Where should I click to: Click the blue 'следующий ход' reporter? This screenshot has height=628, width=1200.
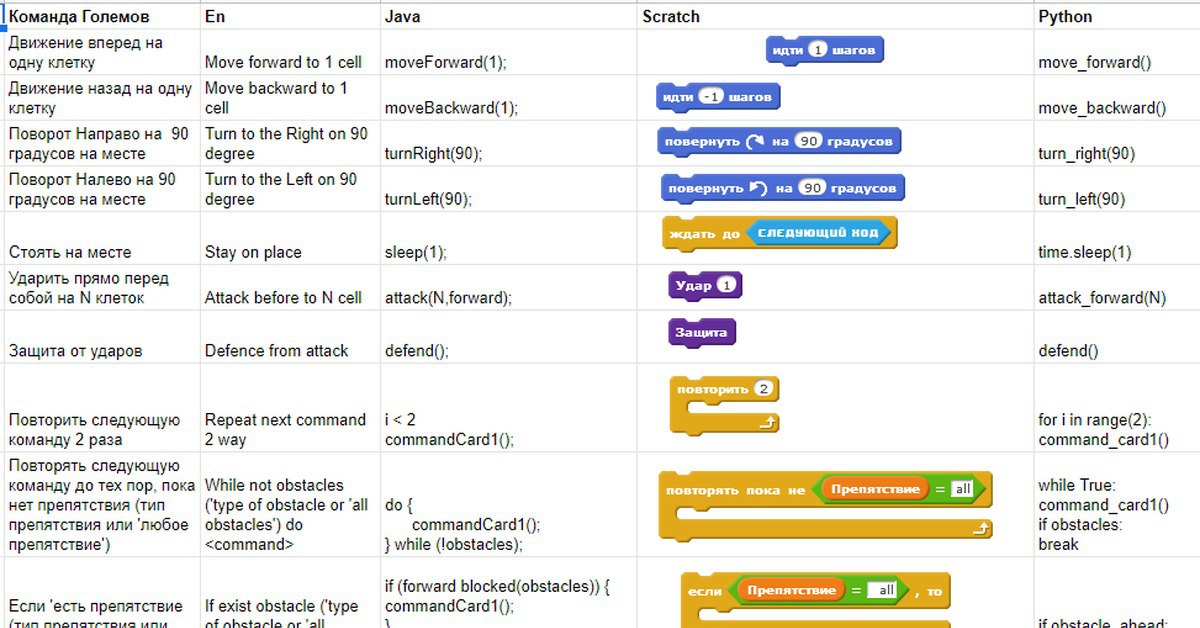(817, 233)
